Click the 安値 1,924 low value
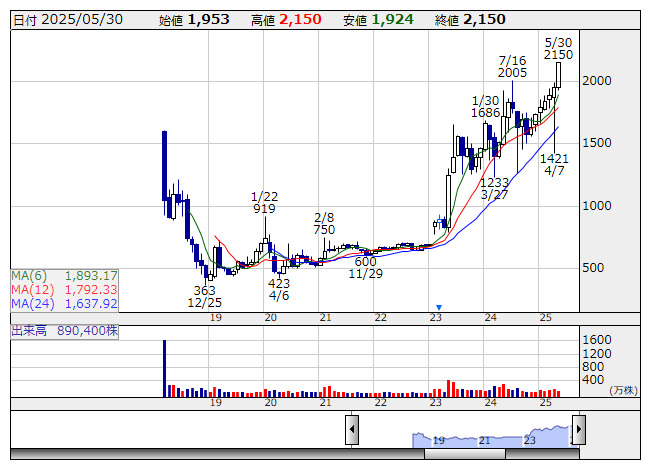This screenshot has height=470, width=653. [378, 20]
